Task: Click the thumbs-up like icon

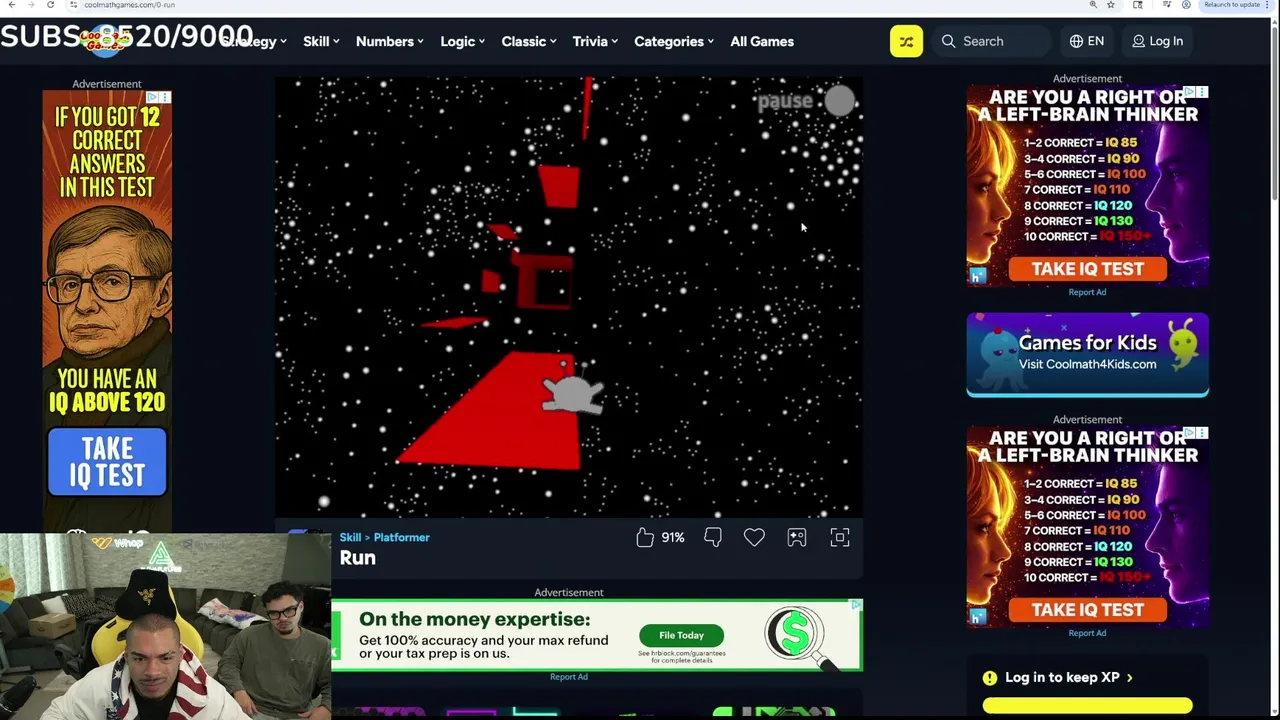Action: 645,538
